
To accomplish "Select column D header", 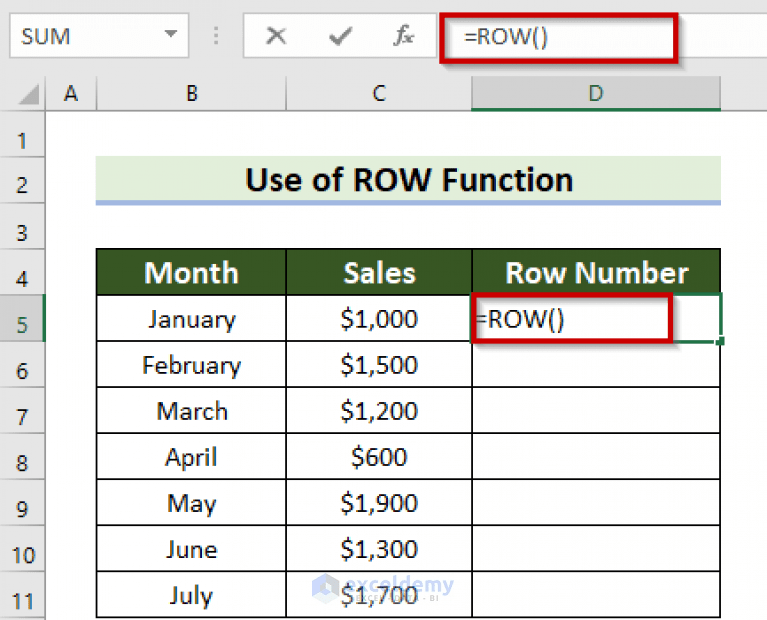I will pos(596,93).
